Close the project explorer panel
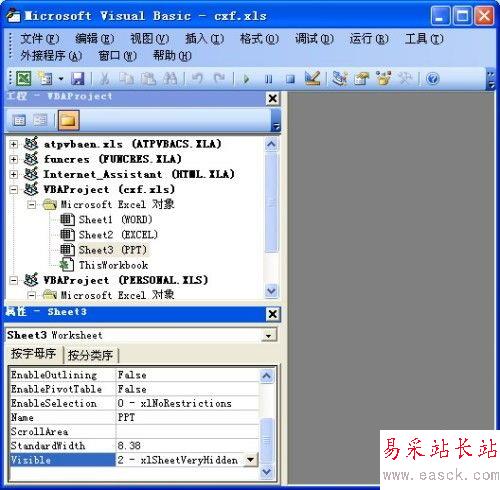The image size is (500, 490). (x=273, y=99)
